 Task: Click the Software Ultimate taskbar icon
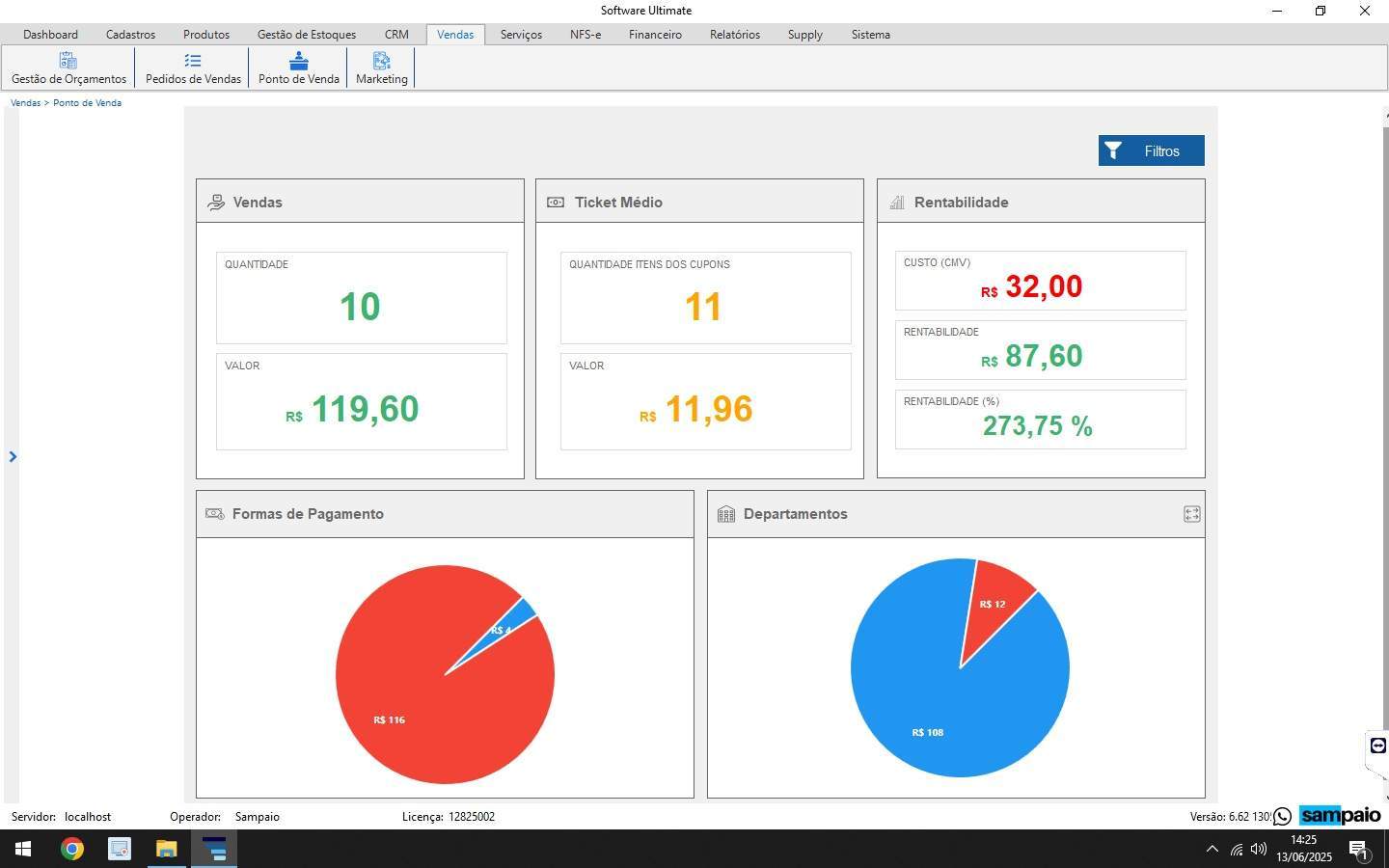pos(214,849)
